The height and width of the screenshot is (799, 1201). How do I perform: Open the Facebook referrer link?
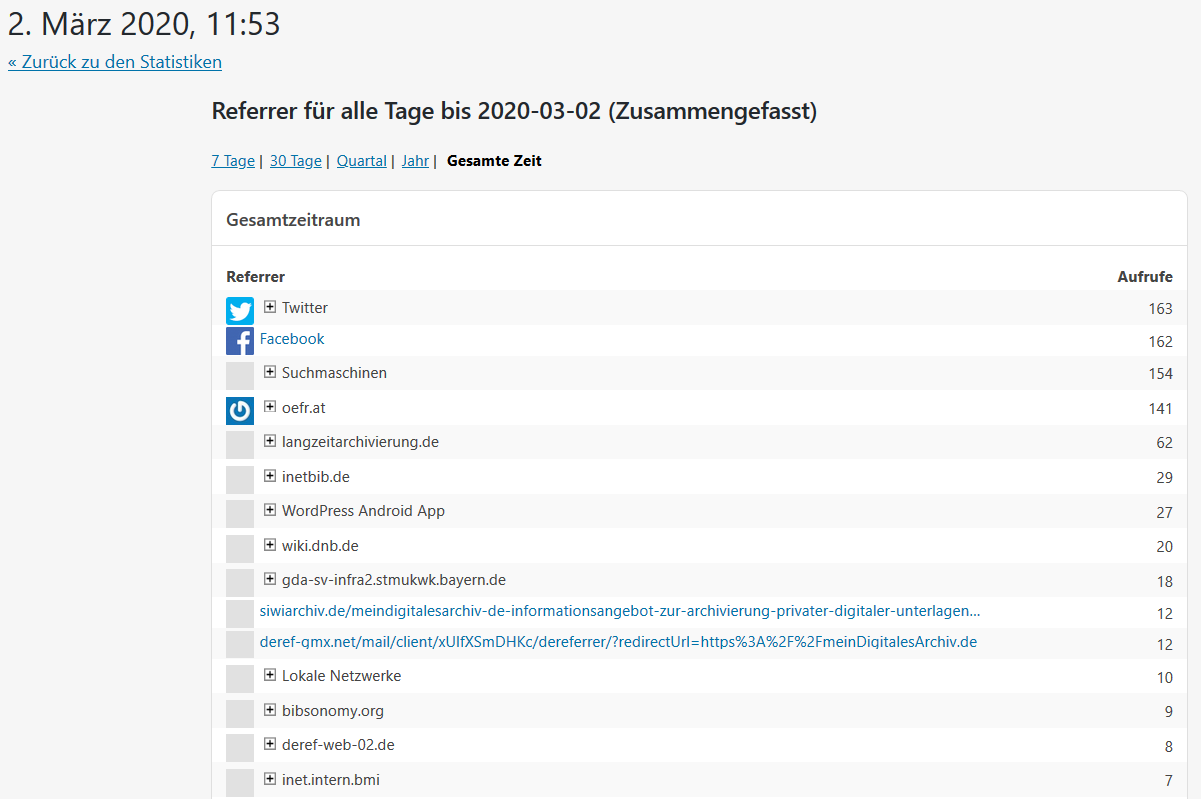coord(292,339)
